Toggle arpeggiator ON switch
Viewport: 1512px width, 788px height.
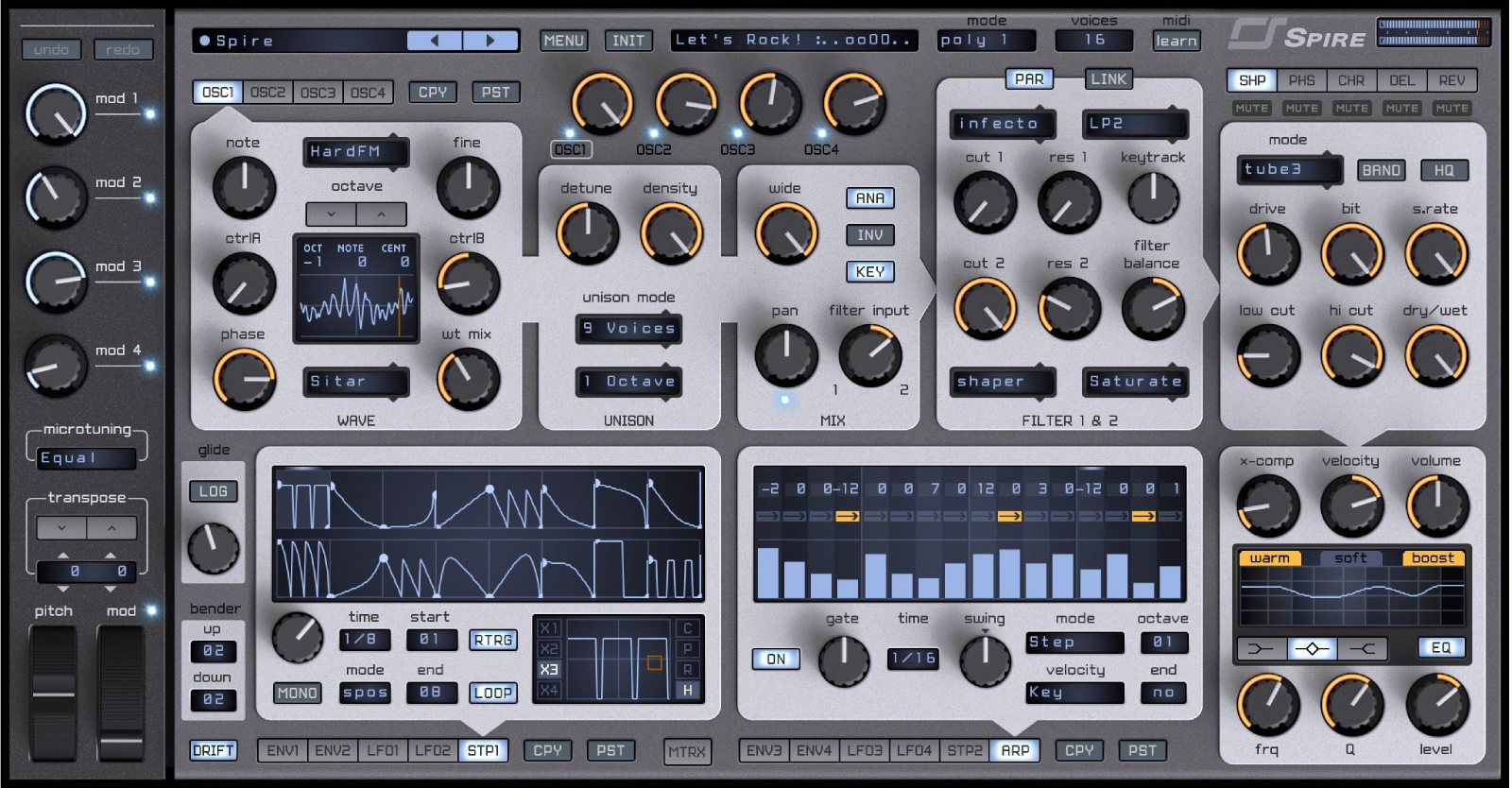[776, 660]
